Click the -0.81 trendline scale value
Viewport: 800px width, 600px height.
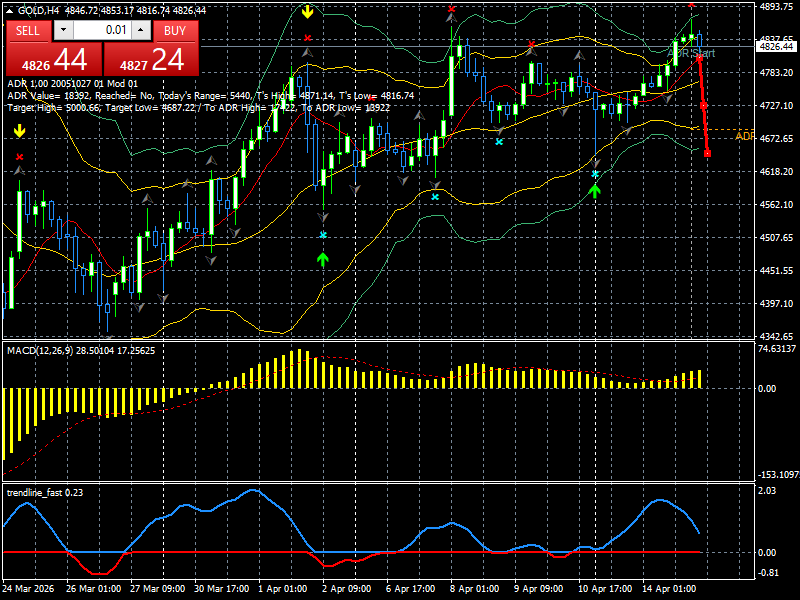point(768,572)
